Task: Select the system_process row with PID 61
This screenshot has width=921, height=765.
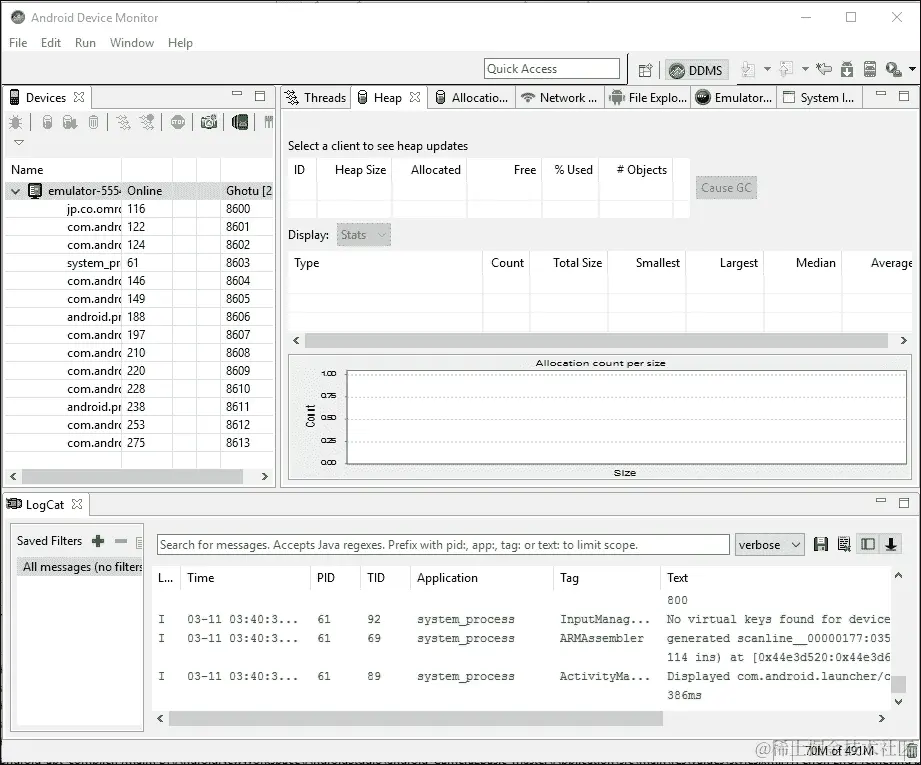Action: (139, 263)
